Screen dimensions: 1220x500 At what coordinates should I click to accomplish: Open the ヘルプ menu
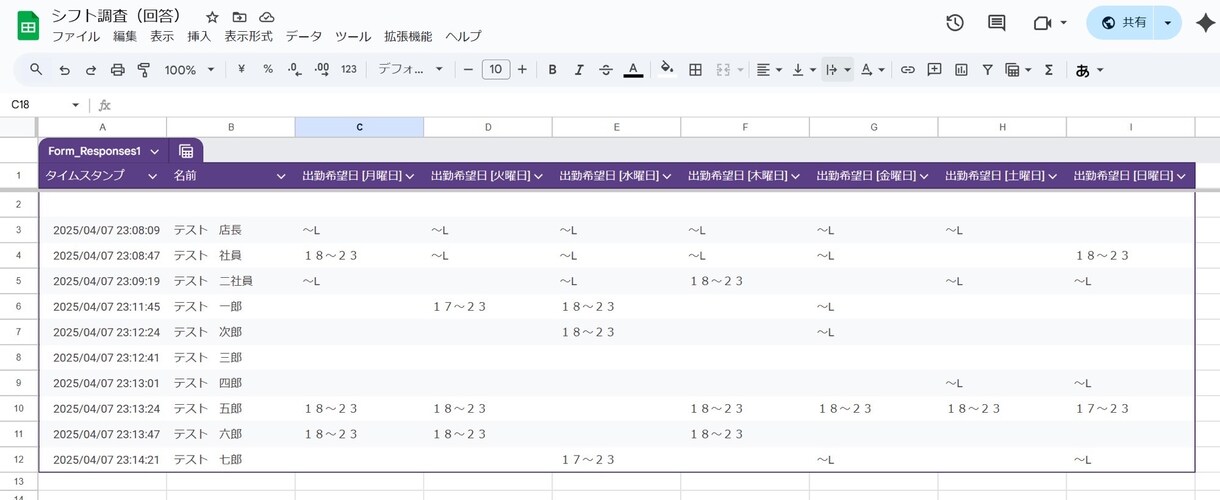463,36
